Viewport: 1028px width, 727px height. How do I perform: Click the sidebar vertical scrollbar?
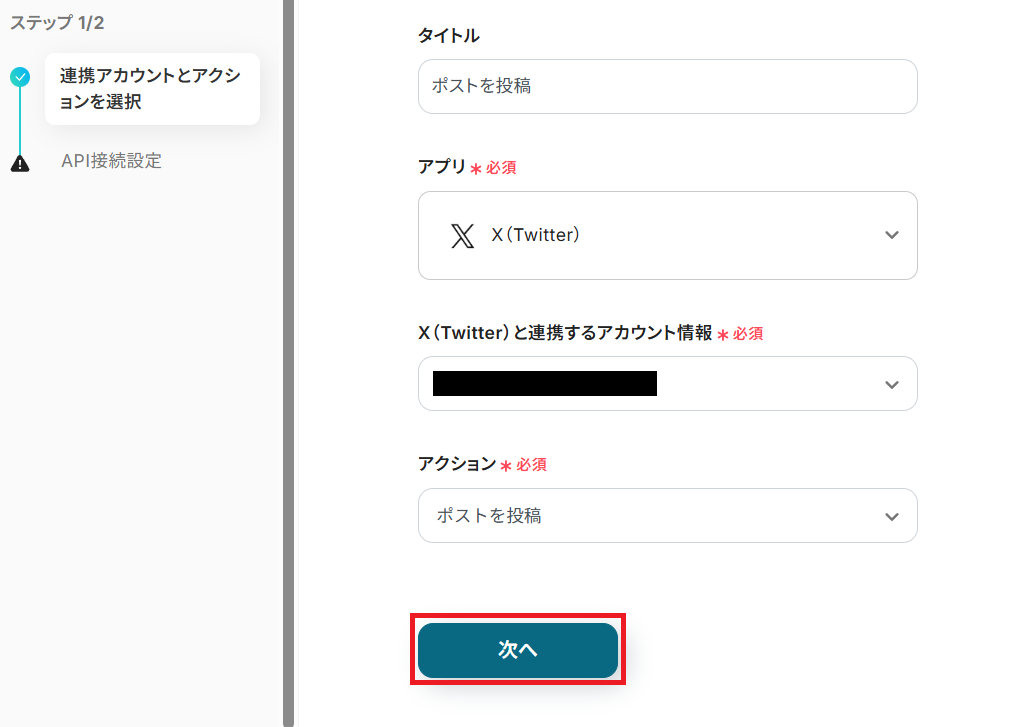tap(288, 360)
